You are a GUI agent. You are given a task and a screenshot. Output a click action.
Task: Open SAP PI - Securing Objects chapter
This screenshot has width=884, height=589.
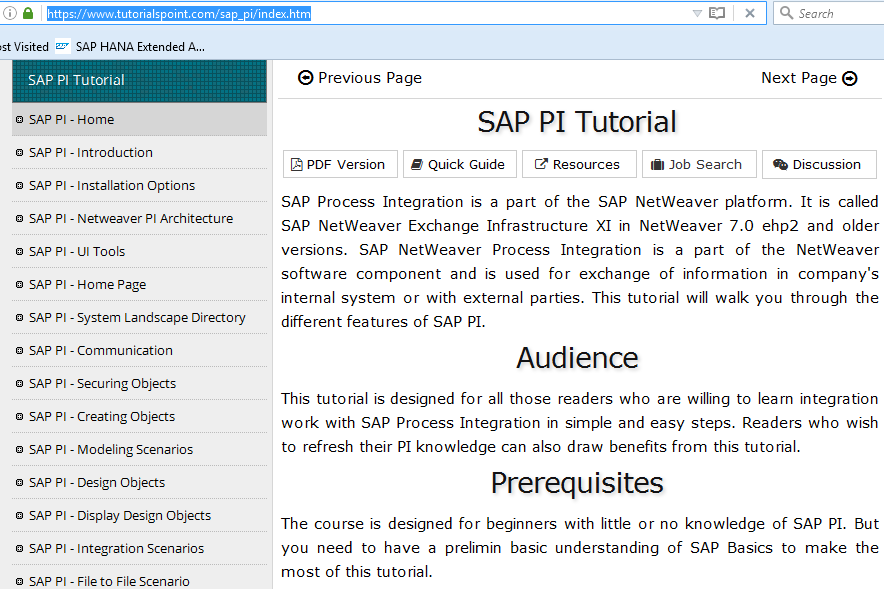pyautogui.click(x=139, y=383)
